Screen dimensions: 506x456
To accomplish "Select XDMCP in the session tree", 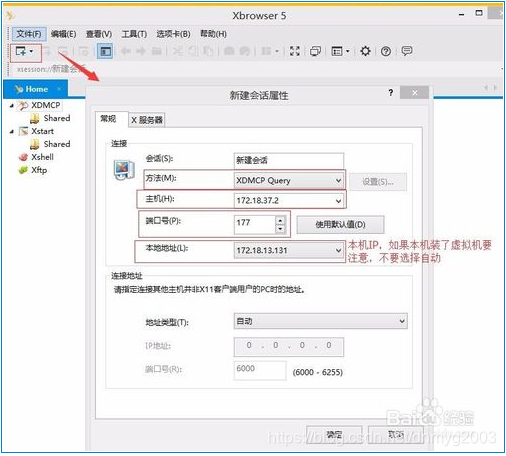I will pyautogui.click(x=45, y=105).
